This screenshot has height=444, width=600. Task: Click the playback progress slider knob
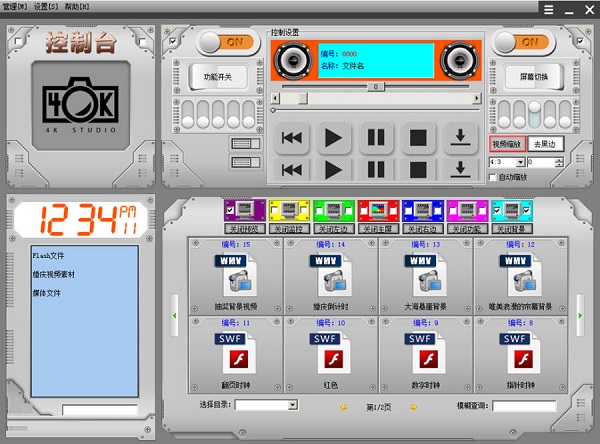point(273,110)
